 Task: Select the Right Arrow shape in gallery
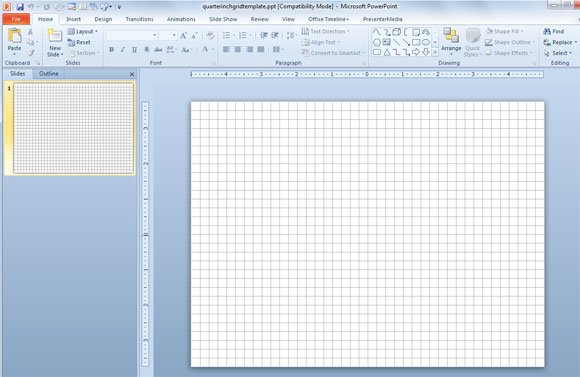tap(416, 52)
